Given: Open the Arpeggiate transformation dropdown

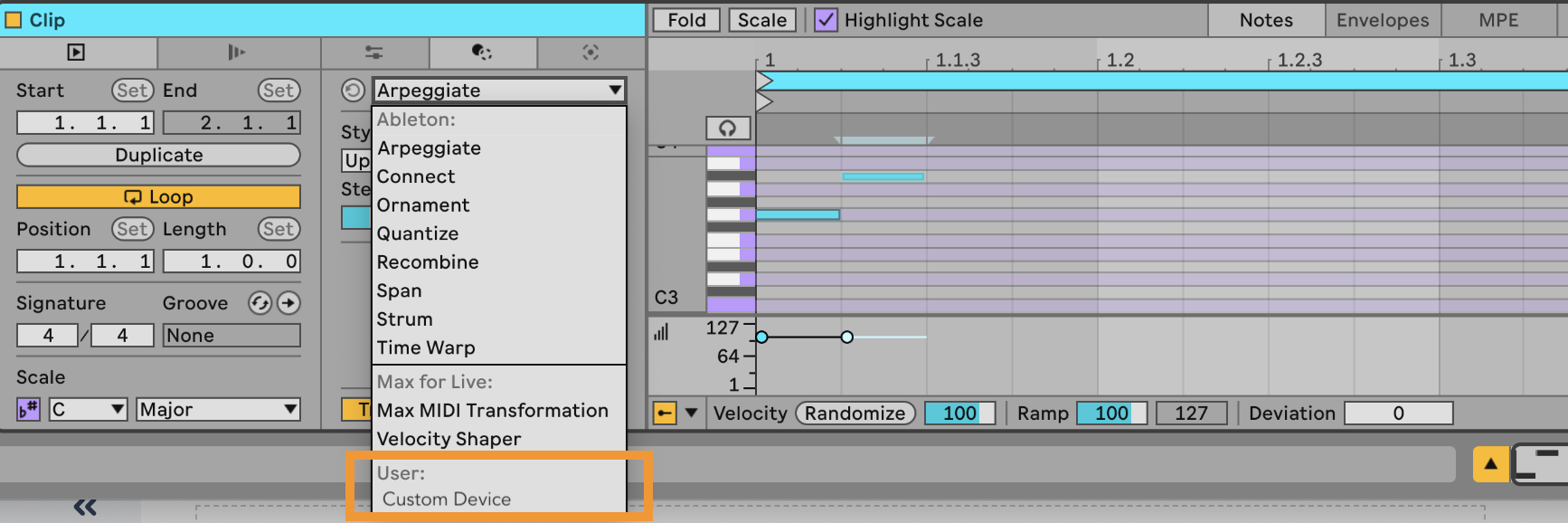Looking at the screenshot, I should [498, 90].
